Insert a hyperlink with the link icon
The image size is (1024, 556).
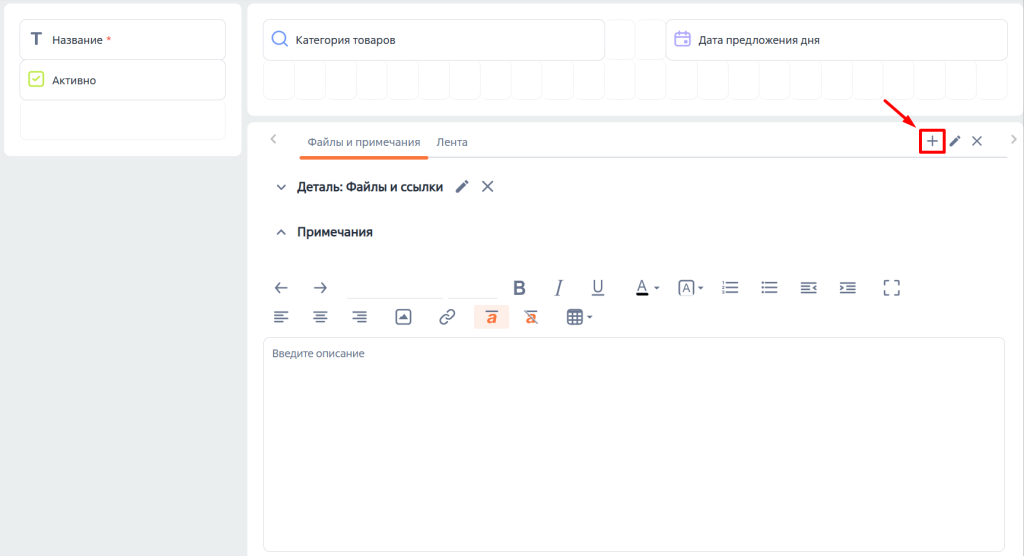click(447, 317)
